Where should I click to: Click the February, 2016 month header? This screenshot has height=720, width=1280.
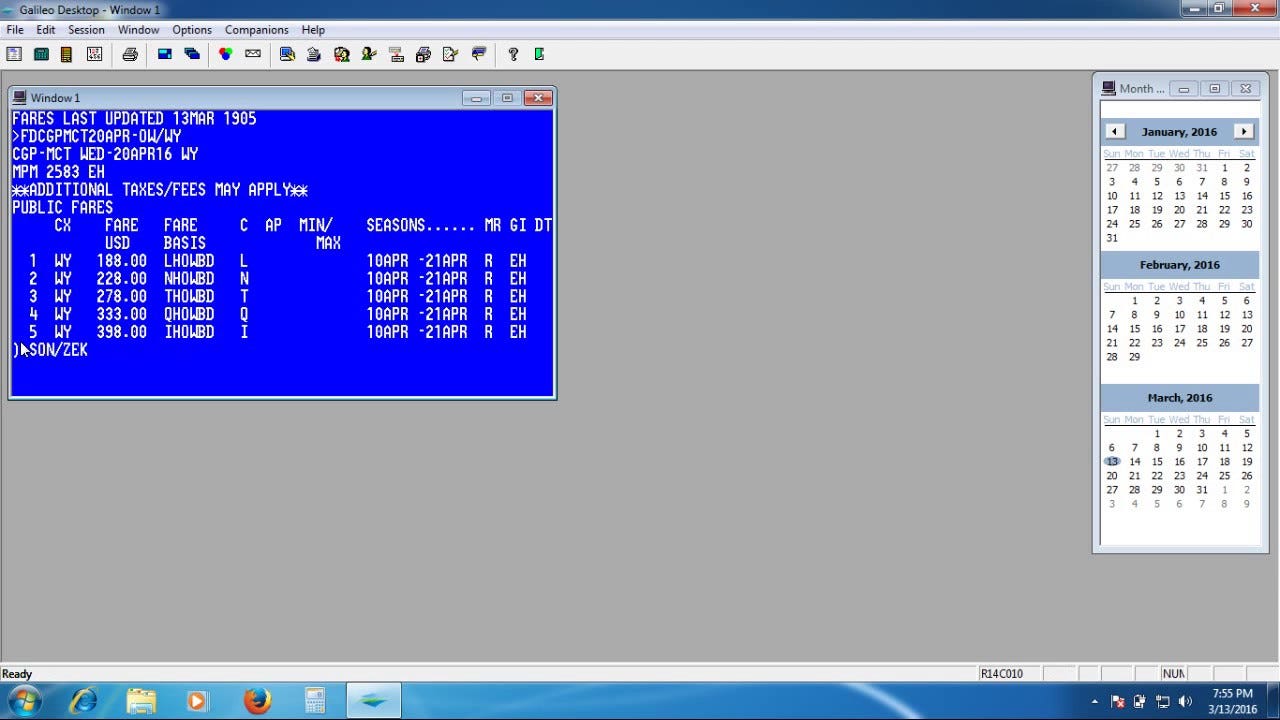pyautogui.click(x=1180, y=265)
